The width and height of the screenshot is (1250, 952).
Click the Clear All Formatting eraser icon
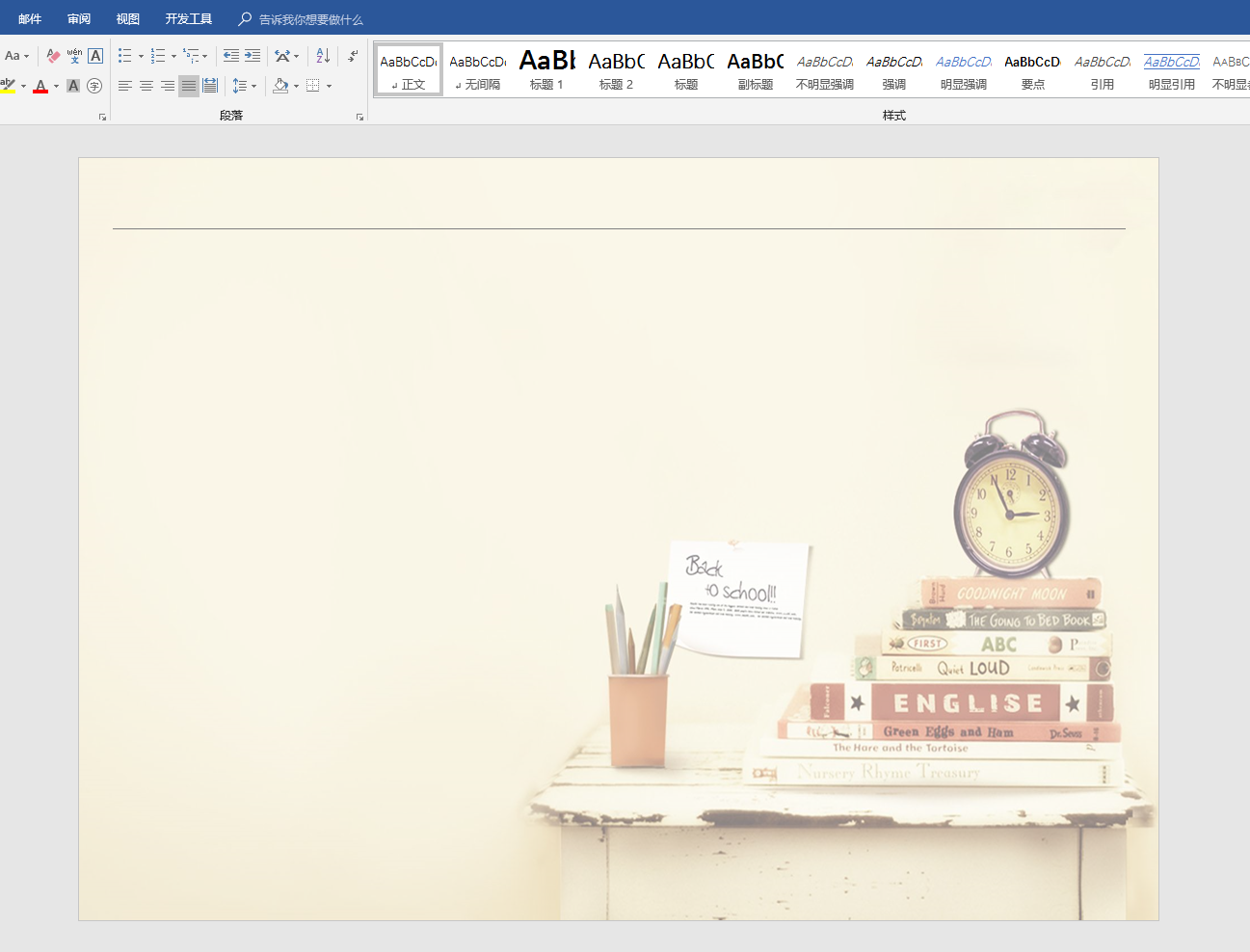[x=53, y=56]
